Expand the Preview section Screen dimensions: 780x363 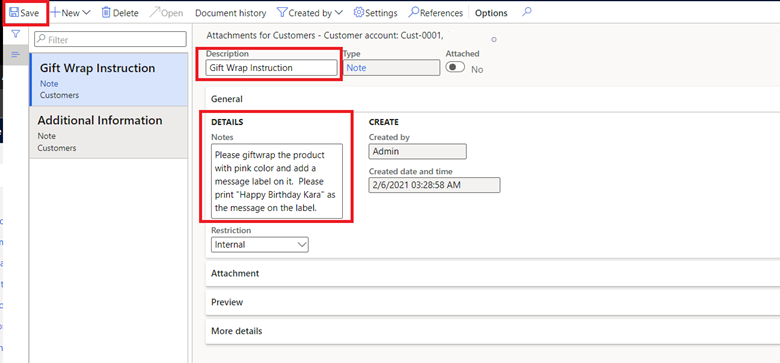click(x=492, y=302)
